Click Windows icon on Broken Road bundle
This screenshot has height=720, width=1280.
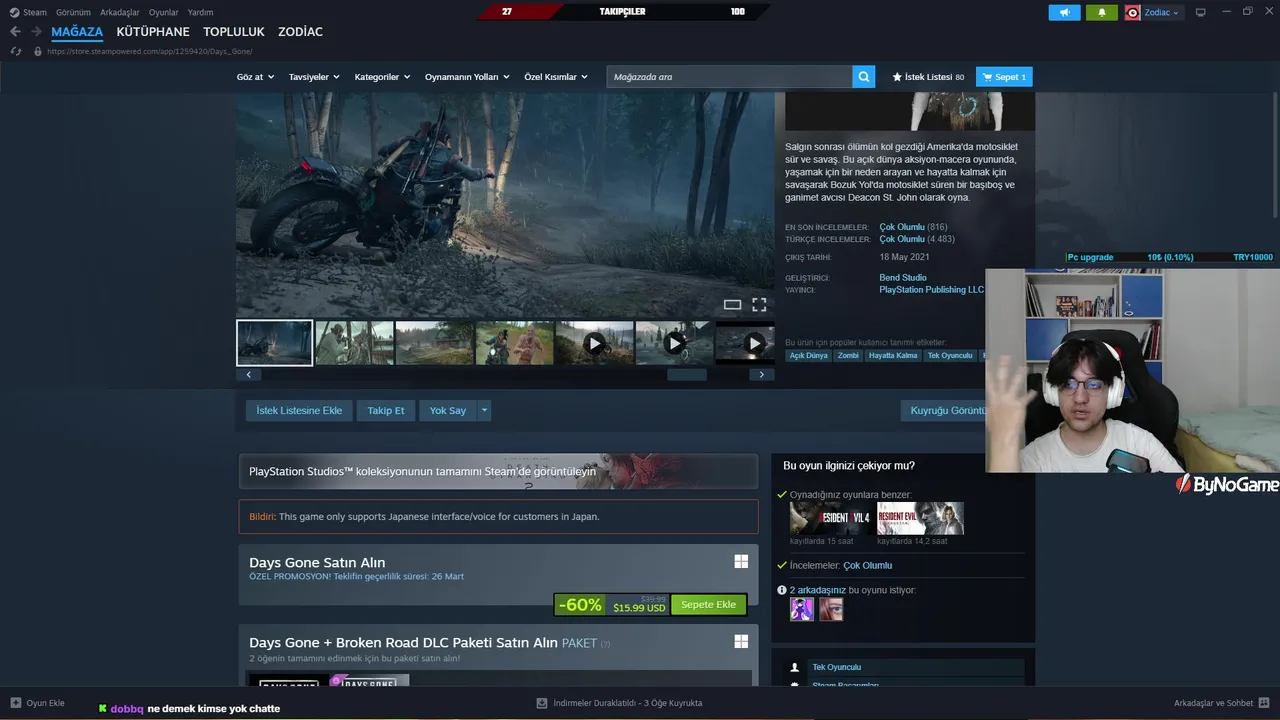pyautogui.click(x=741, y=642)
